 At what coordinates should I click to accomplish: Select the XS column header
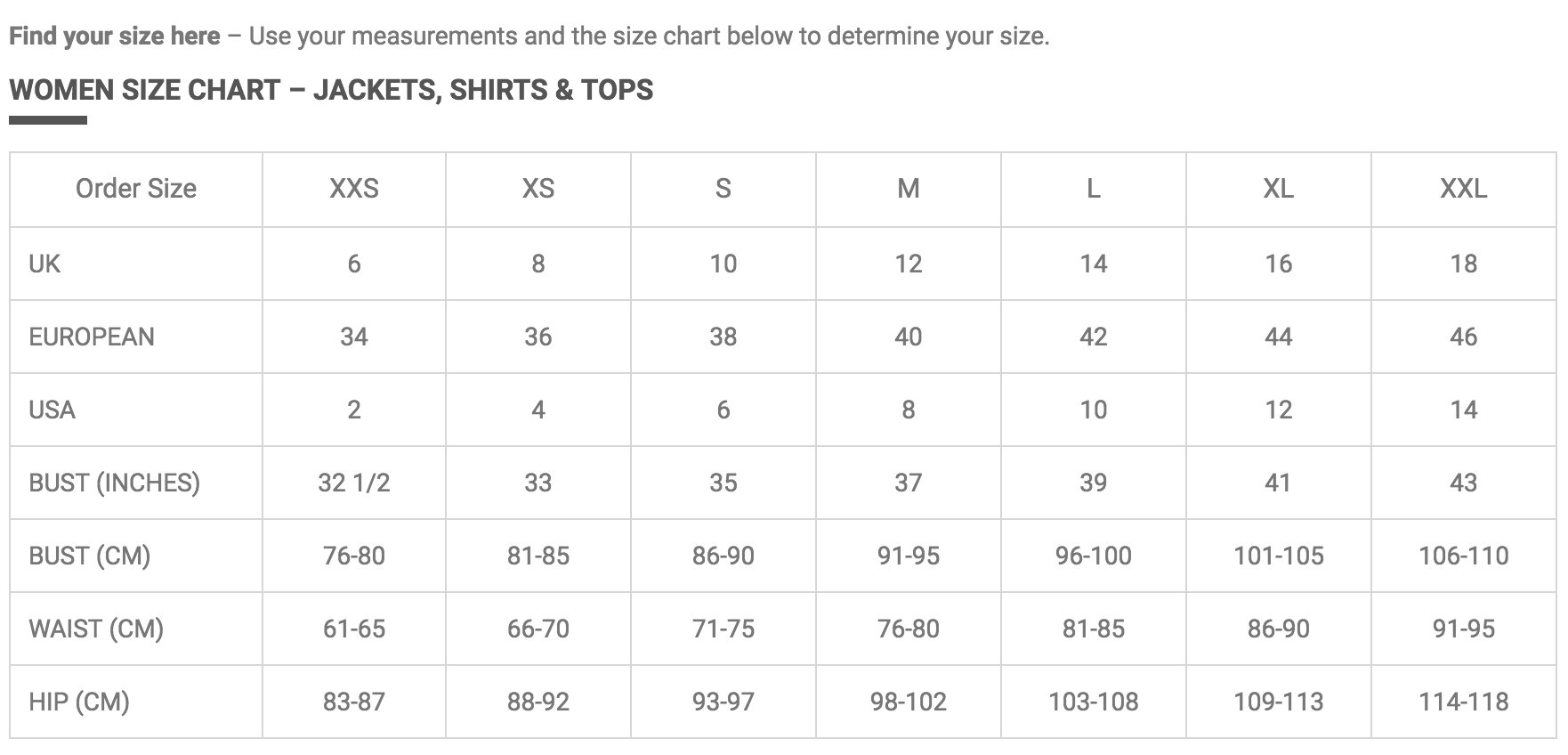pyautogui.click(x=538, y=189)
